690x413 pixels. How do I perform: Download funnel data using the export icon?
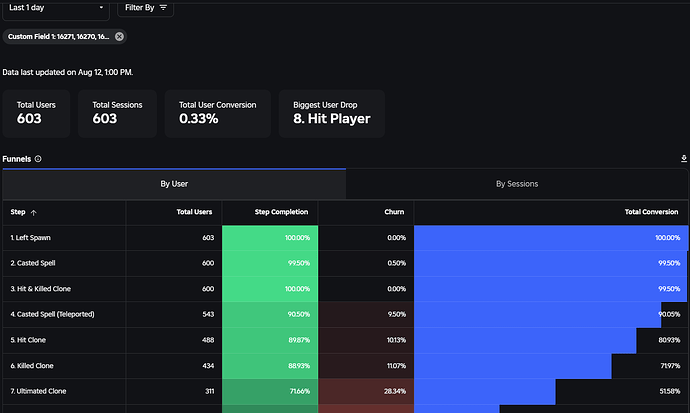(x=684, y=158)
